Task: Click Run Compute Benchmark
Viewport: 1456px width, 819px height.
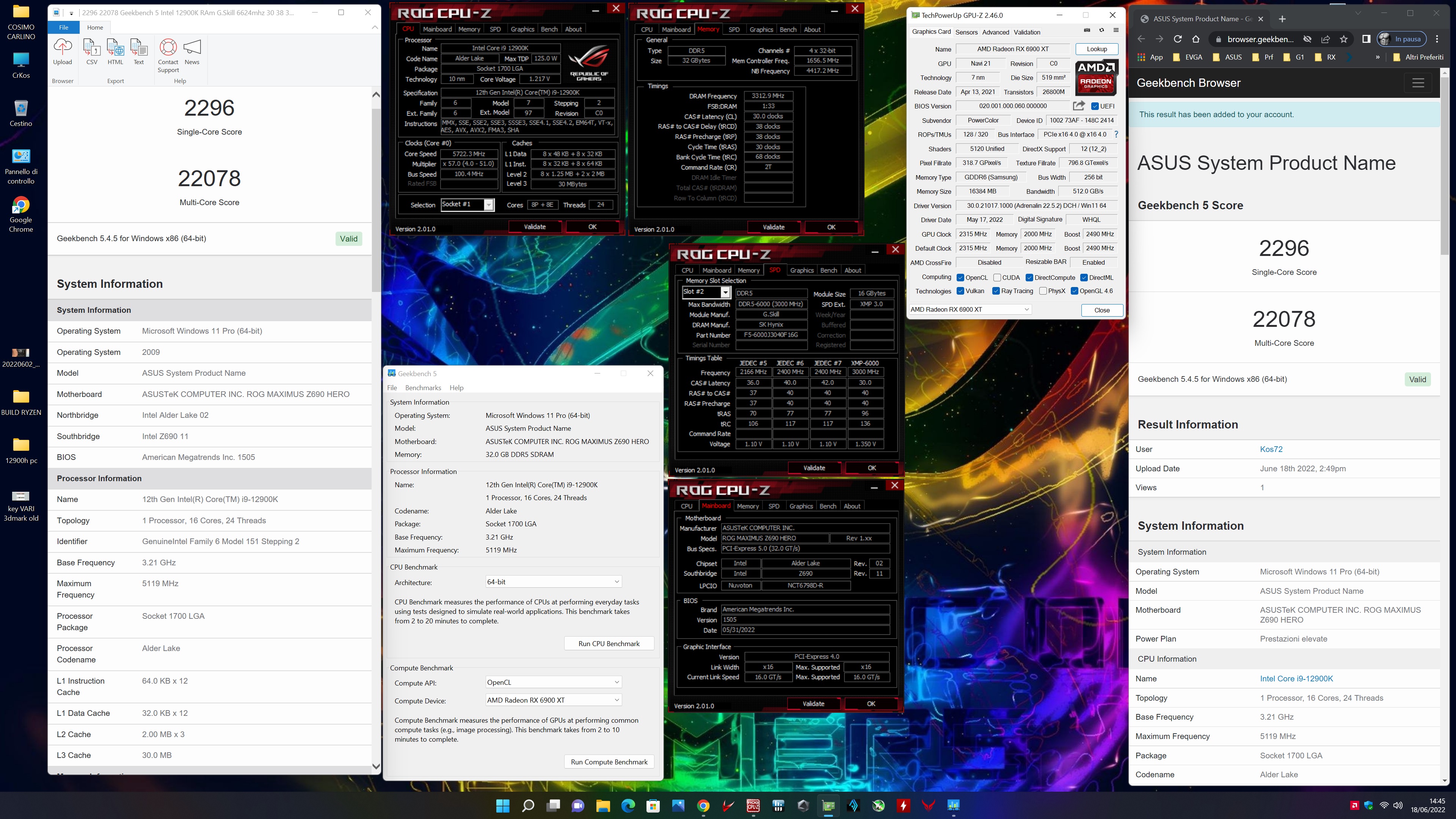Action: [x=609, y=761]
